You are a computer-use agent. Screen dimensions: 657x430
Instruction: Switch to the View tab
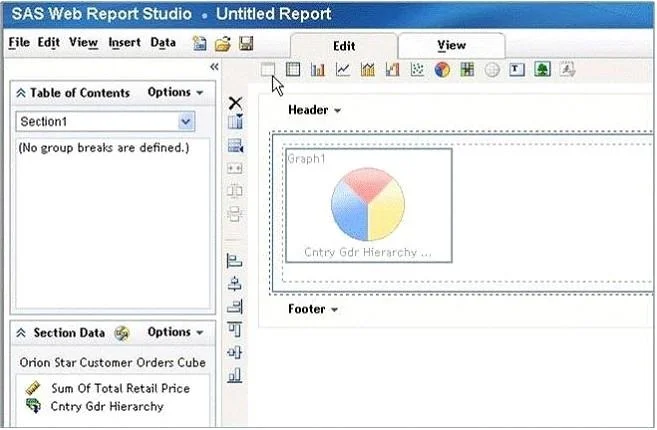tap(451, 45)
